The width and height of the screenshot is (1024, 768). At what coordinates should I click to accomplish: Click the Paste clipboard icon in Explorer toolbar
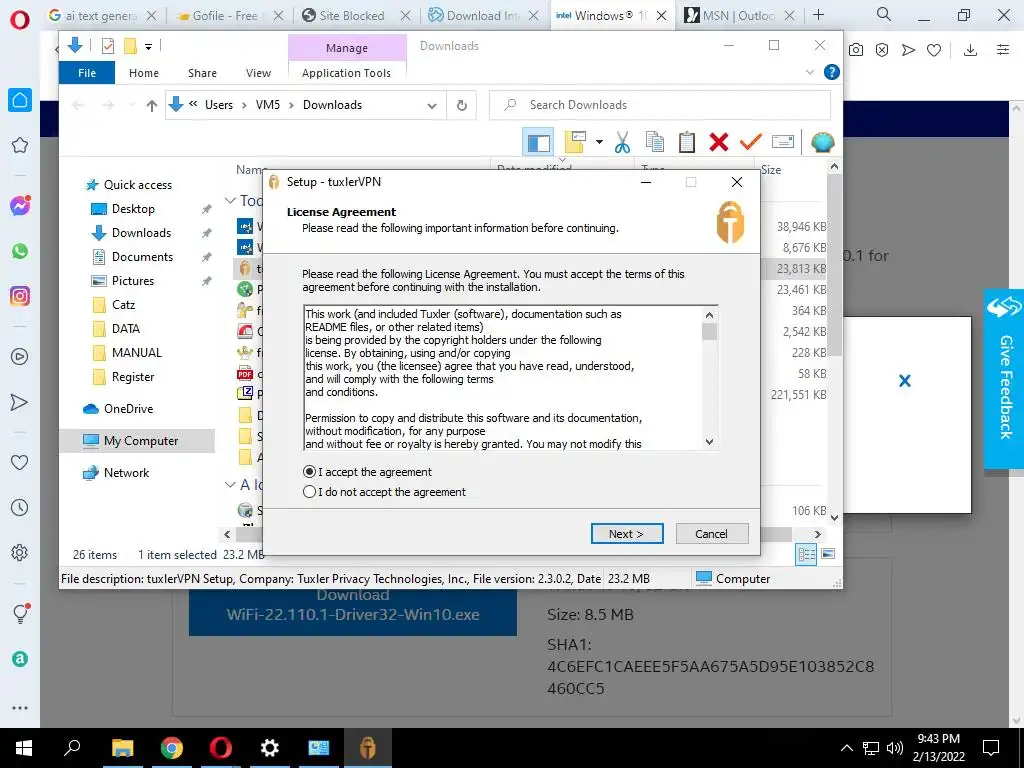686,142
